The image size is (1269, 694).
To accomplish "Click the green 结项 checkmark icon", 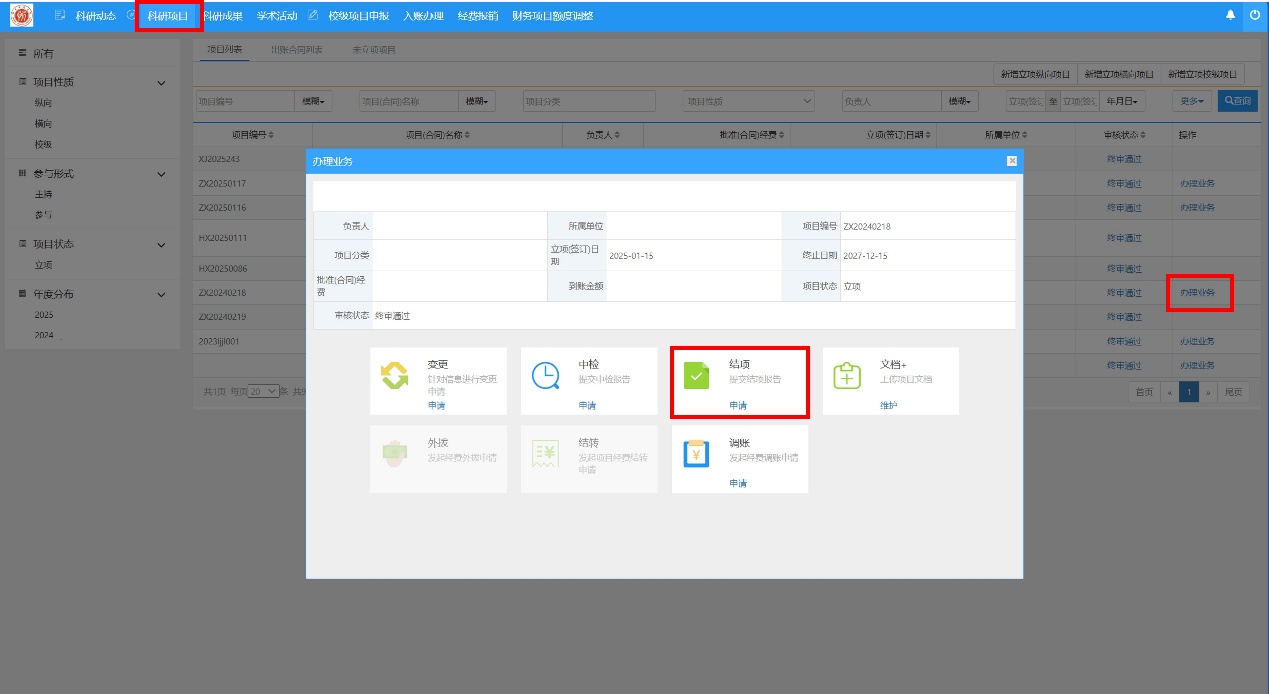I will pos(696,376).
